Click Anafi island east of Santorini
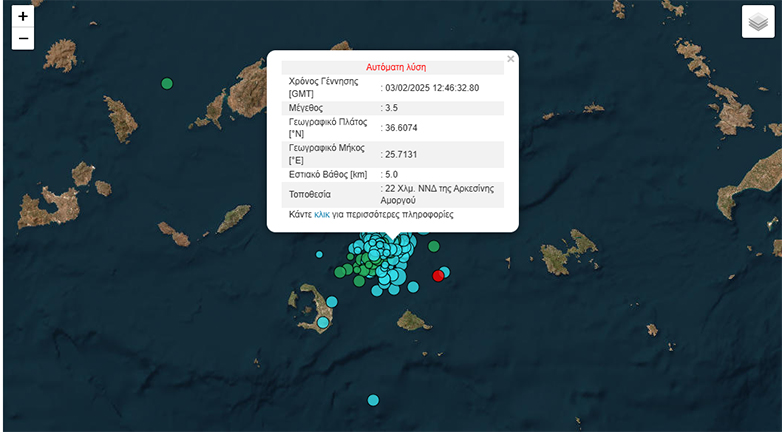 coord(413,320)
